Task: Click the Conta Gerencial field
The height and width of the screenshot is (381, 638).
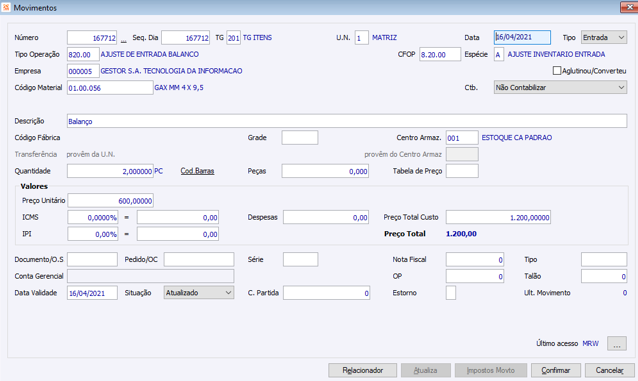Action: [151, 276]
